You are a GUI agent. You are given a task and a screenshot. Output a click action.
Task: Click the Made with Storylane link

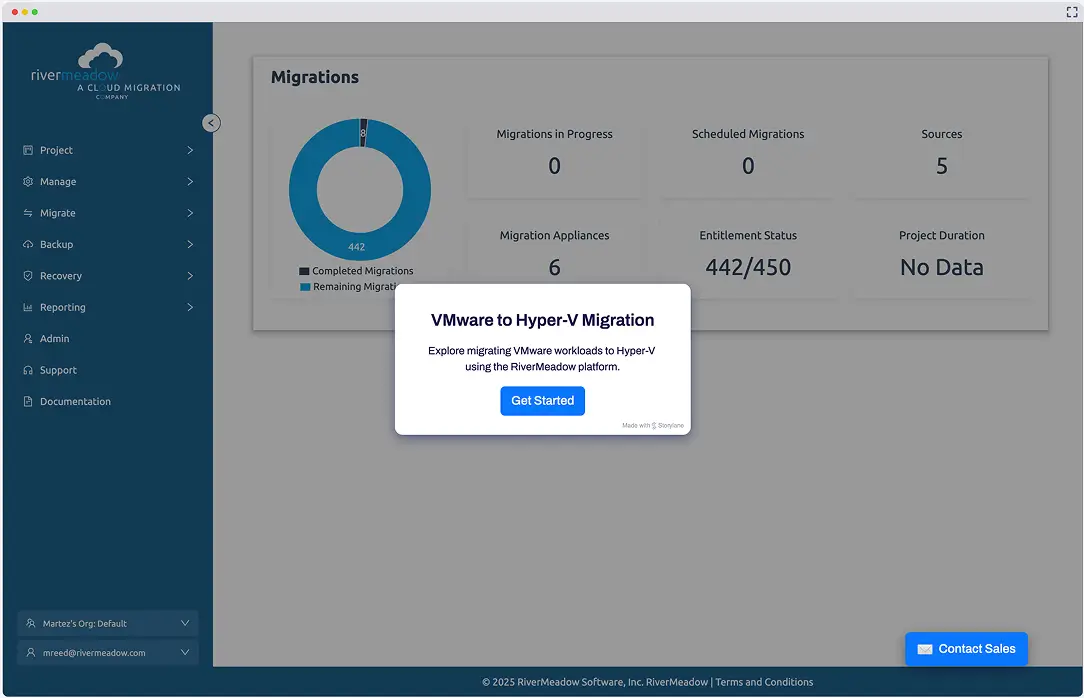click(653, 426)
